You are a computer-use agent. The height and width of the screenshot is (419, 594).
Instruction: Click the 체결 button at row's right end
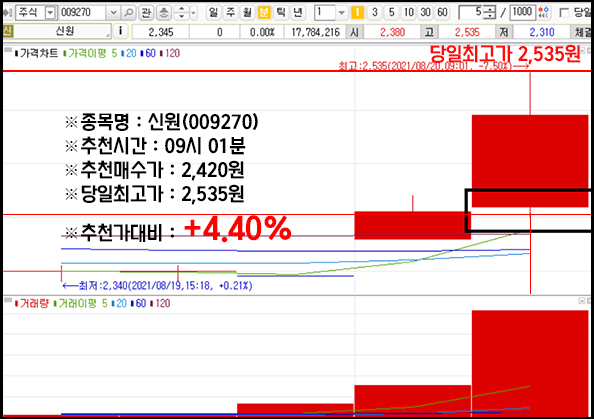coord(583,32)
